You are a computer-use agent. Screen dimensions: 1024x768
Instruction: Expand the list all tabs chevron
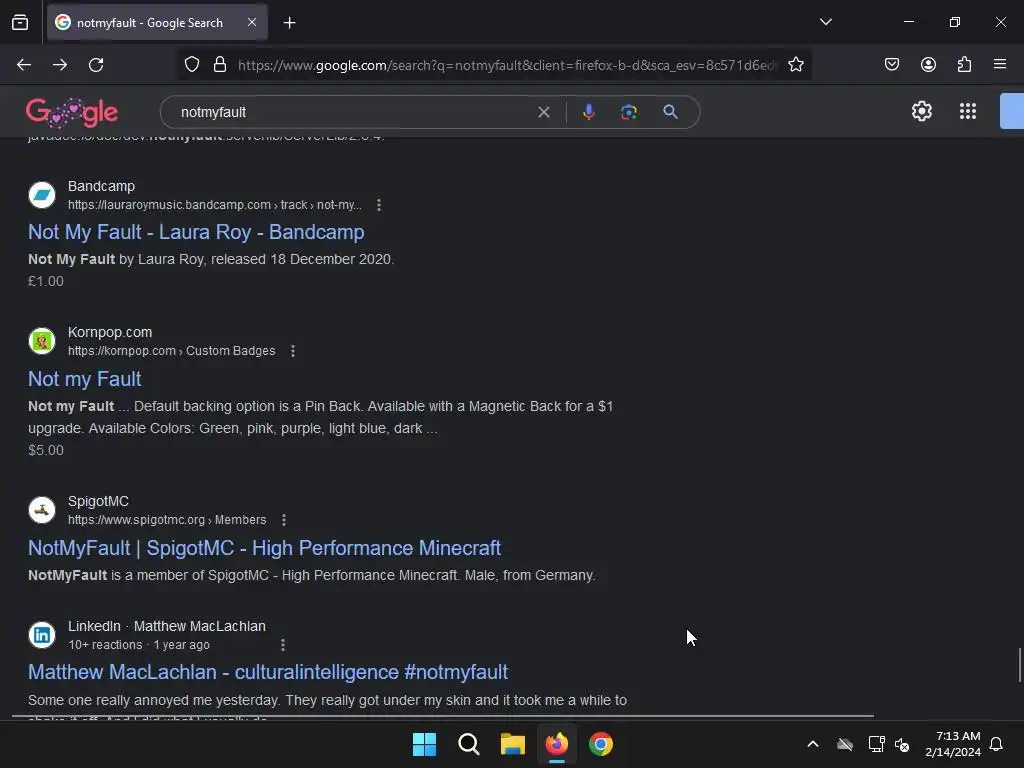tap(825, 22)
